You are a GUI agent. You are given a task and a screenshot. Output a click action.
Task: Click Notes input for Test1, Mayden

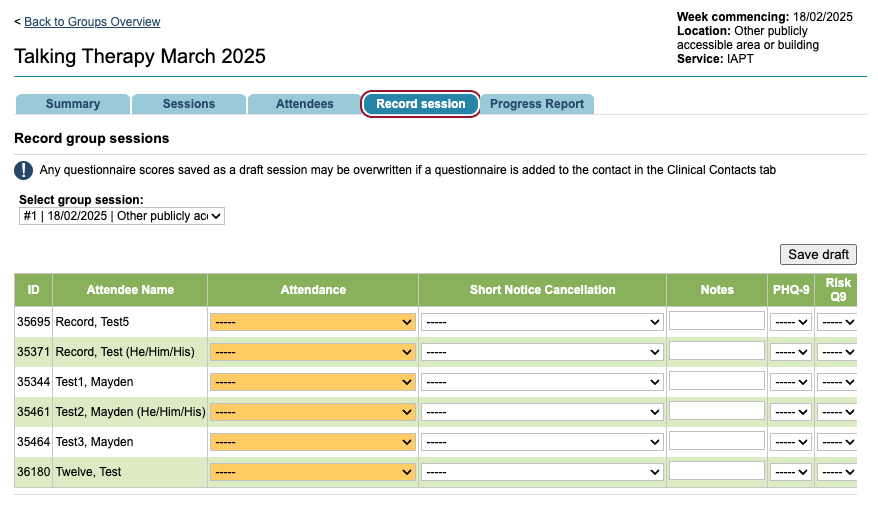(x=716, y=381)
